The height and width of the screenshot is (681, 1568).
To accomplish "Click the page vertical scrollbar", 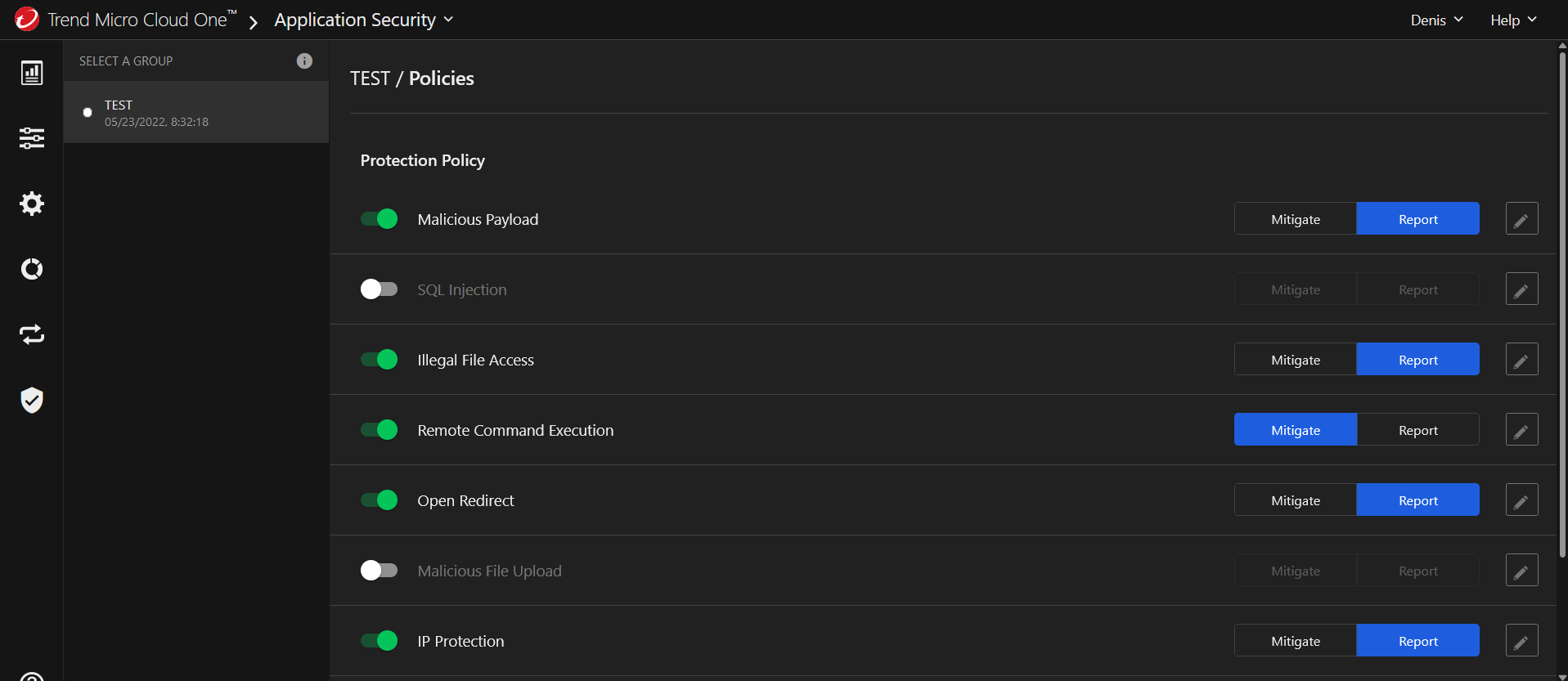I will click(1562, 302).
